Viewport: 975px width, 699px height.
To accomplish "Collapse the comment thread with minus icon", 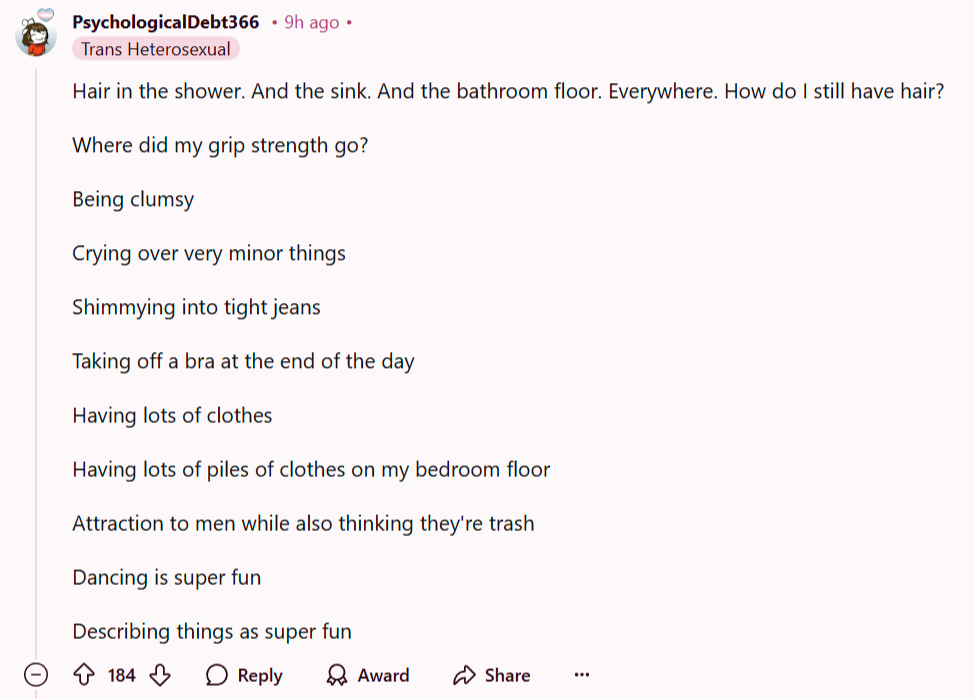I will pos(36,675).
